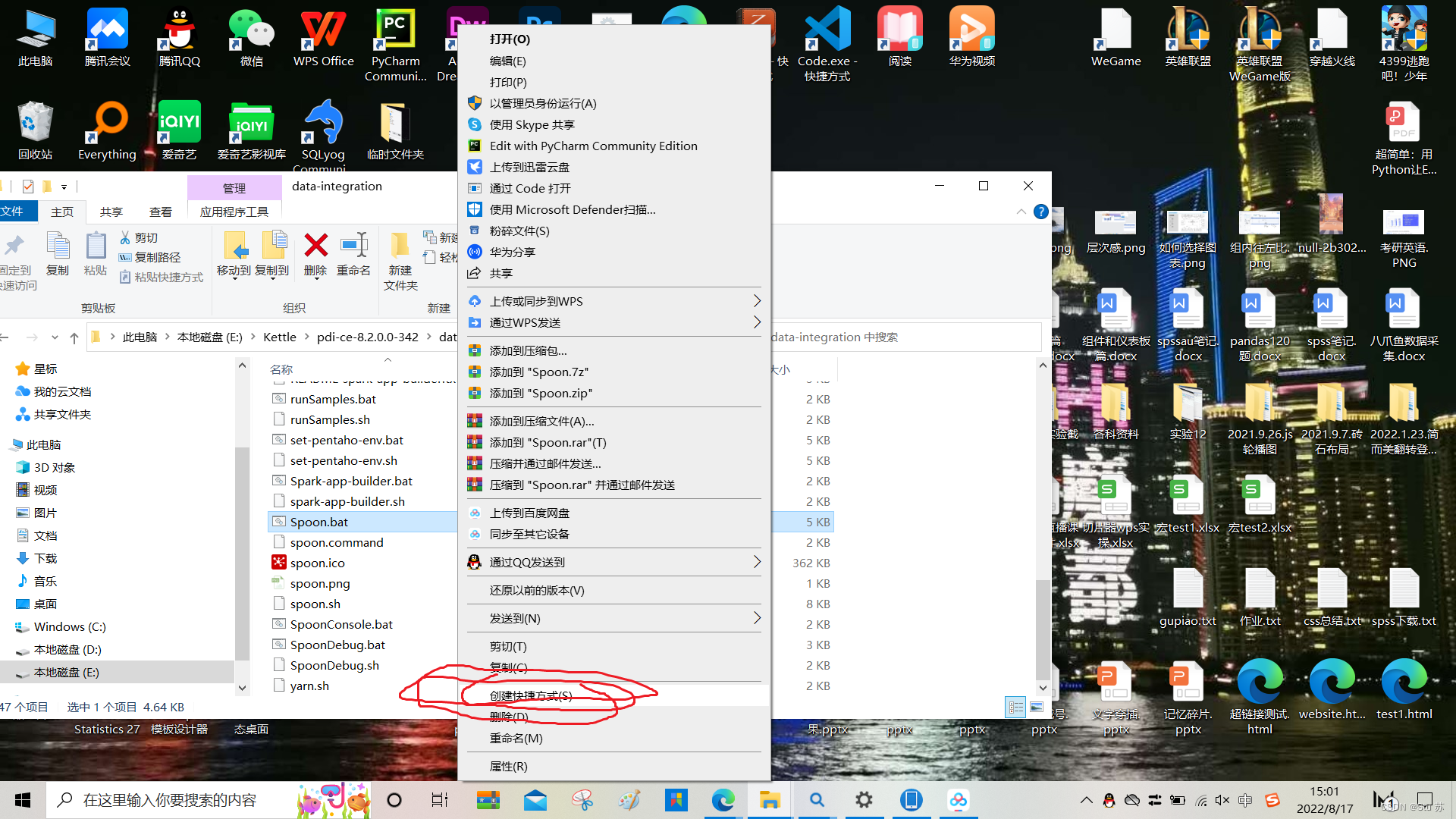Expand the Send via WPS submenu arrow
The image size is (1456, 819).
757,322
